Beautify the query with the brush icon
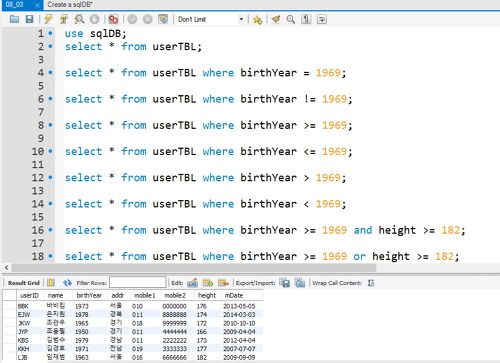The height and width of the screenshot is (363, 500). 275,19
